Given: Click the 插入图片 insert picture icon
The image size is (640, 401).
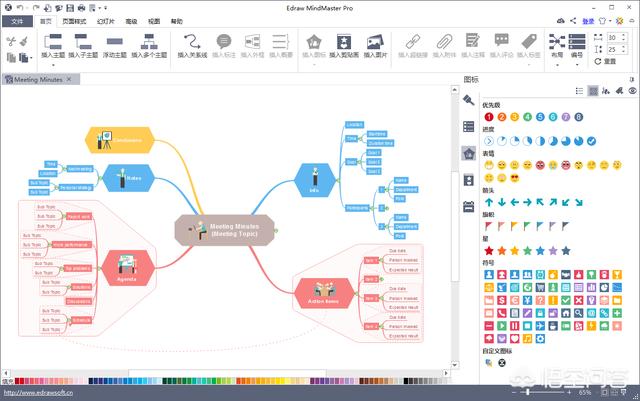Looking at the screenshot, I should pos(375,42).
